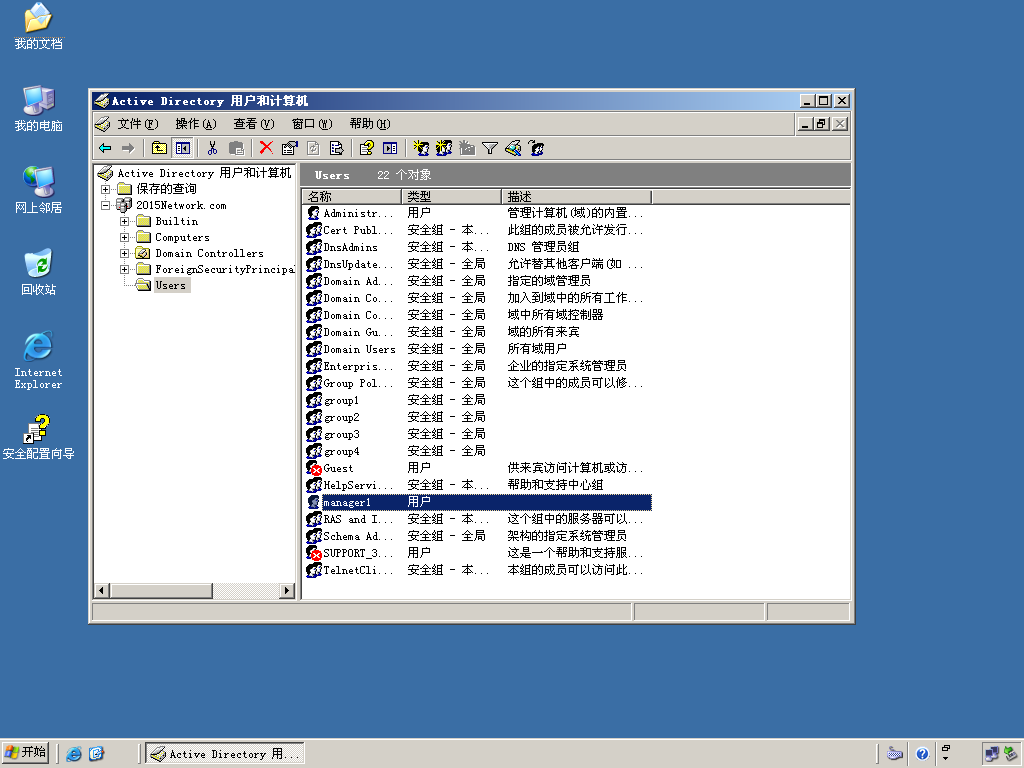The width and height of the screenshot is (1024, 768).
Task: Click the help icon in system tray
Action: [x=922, y=754]
